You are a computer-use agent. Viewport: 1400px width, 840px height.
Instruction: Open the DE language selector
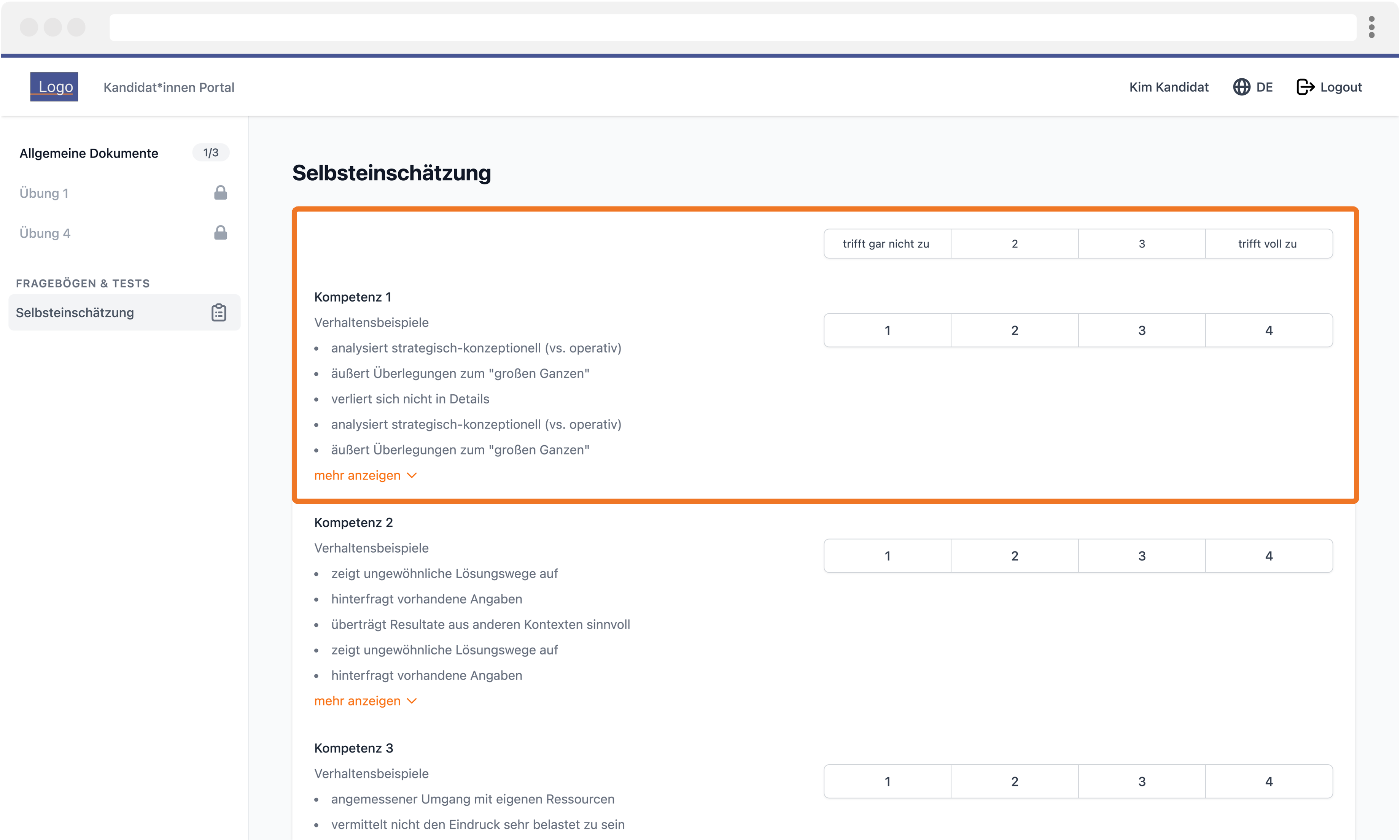pyautogui.click(x=1253, y=87)
